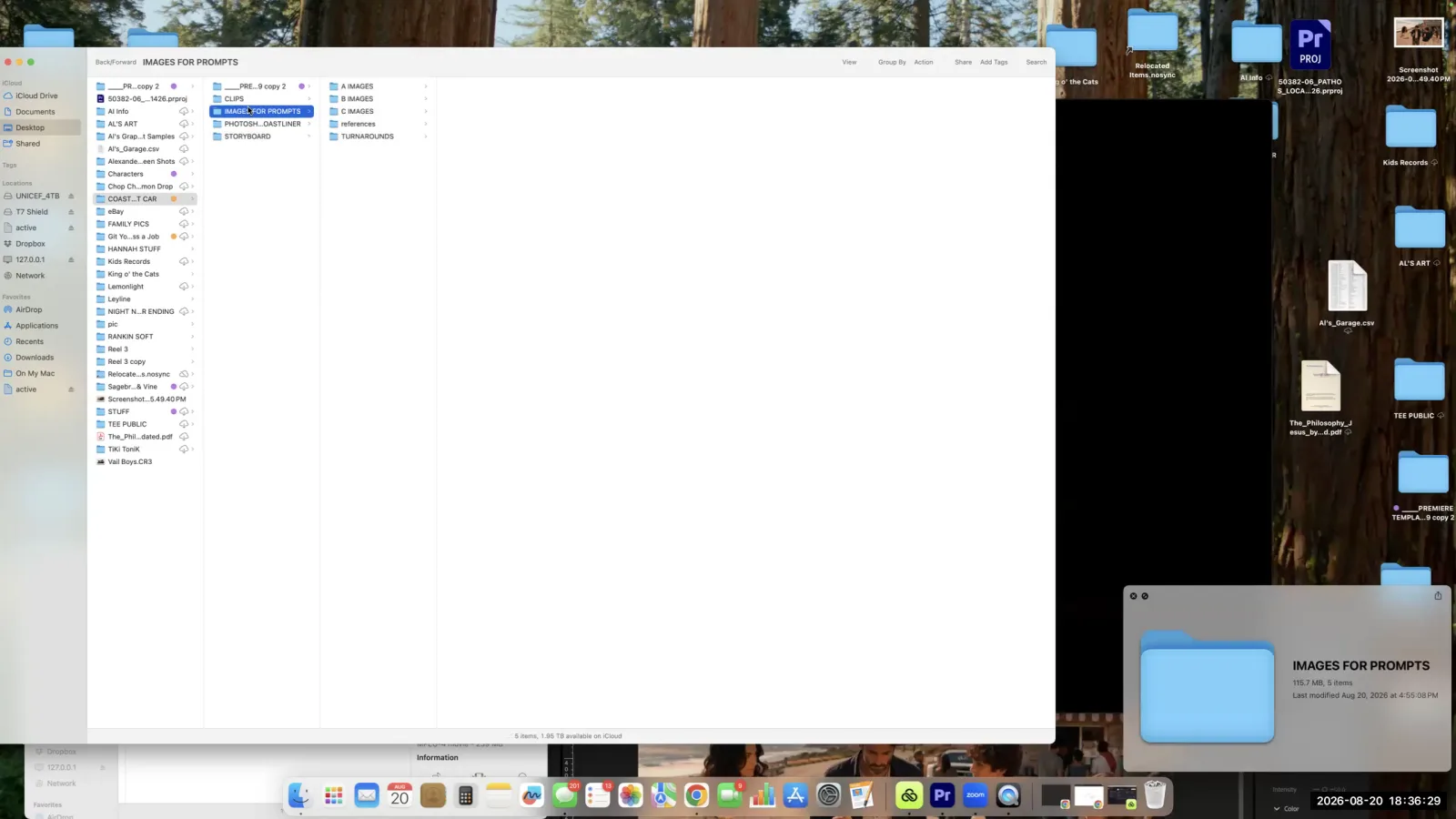Click share icon in preview panel
Screen dimensions: 1456x819
1438,596
